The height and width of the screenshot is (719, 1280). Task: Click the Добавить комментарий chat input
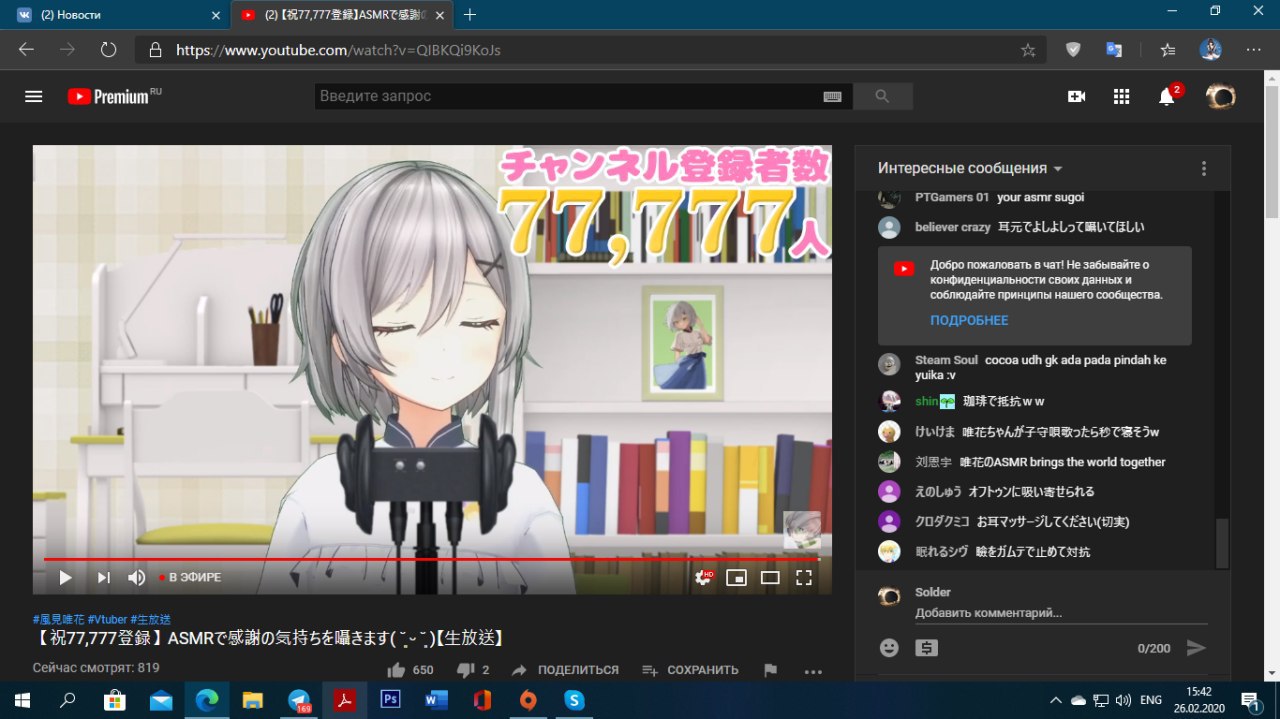1061,613
